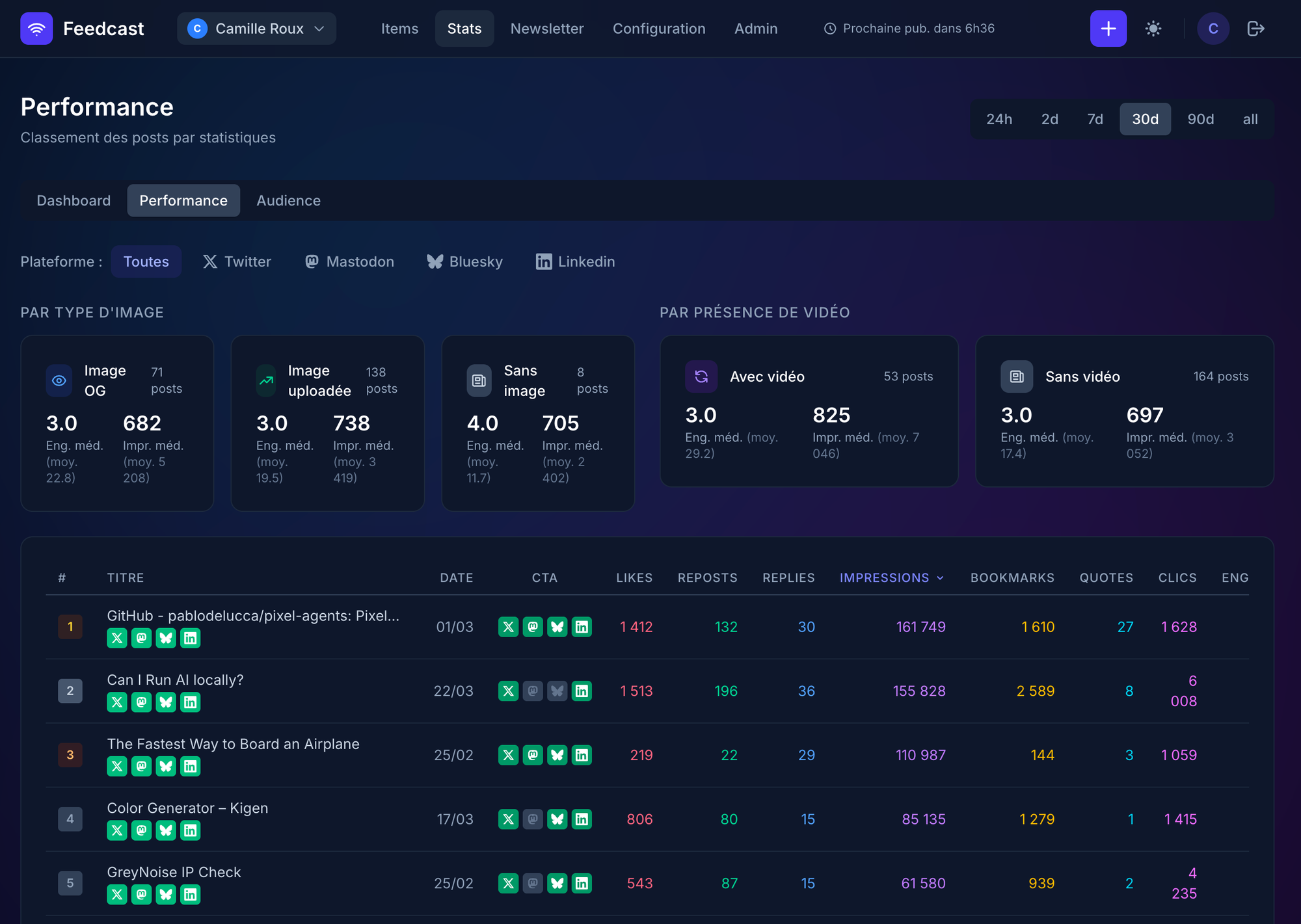Image resolution: width=1301 pixels, height=924 pixels.
Task: Click Bluesky badge under Color Generator title
Action: (x=166, y=830)
